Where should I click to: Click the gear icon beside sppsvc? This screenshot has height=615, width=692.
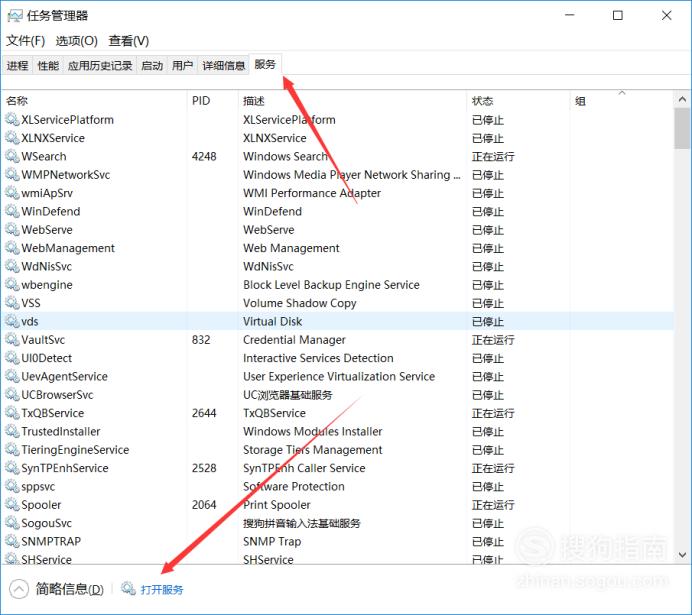coord(12,486)
